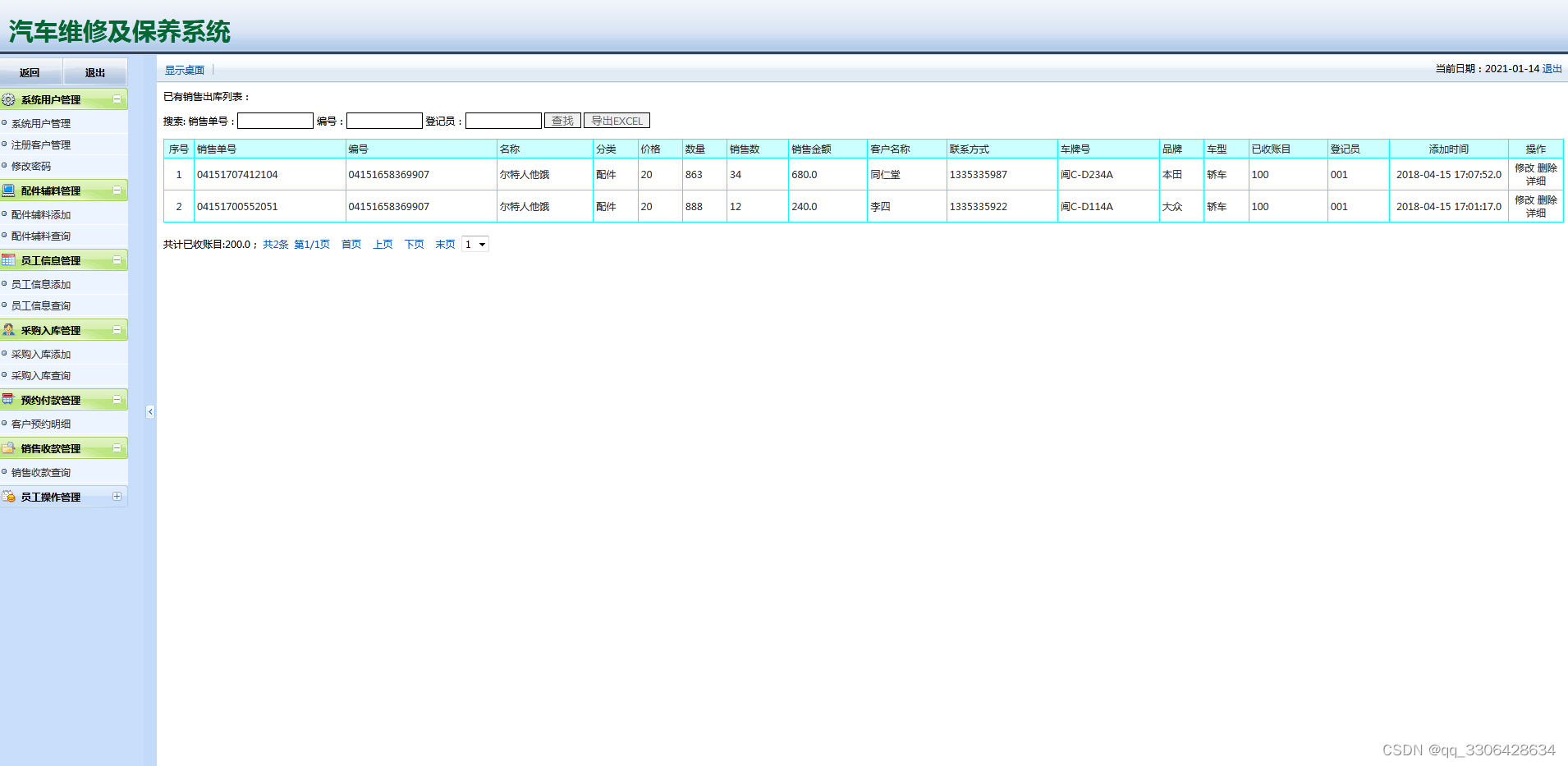Open 系统用户管理 sub-item in sidebar
1568x766 pixels.
pos(41,124)
